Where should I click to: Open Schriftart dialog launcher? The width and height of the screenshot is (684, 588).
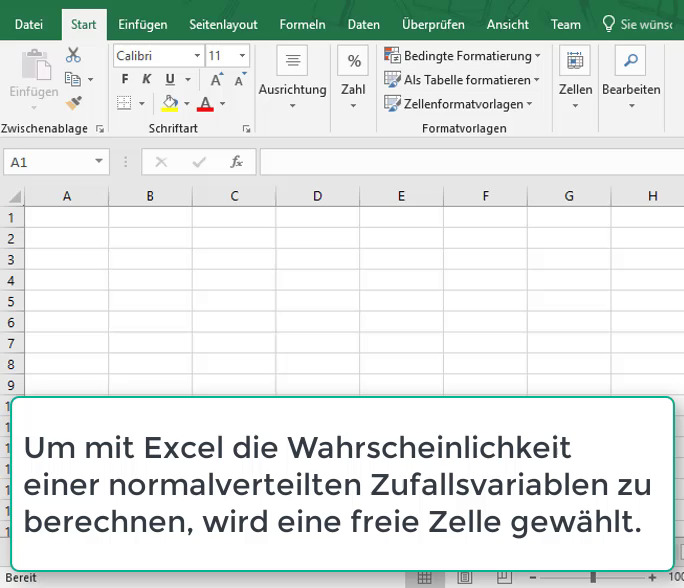click(247, 129)
